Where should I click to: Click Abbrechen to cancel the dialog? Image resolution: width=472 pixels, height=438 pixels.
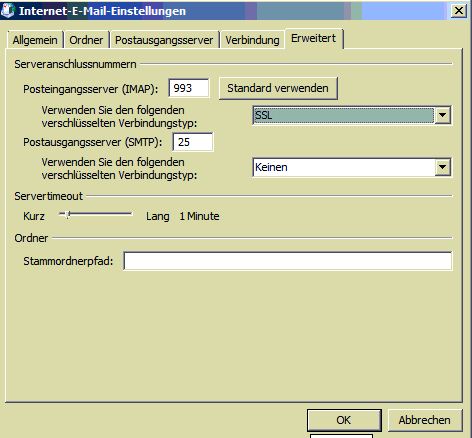425,420
